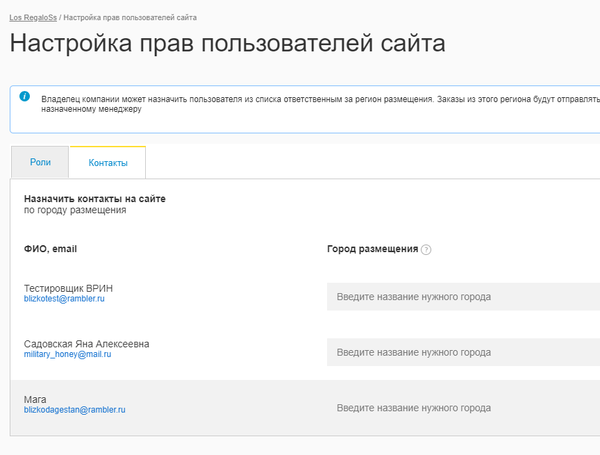The width and height of the screenshot is (600, 455).
Task: Select the Контакты tab
Action: (x=107, y=162)
